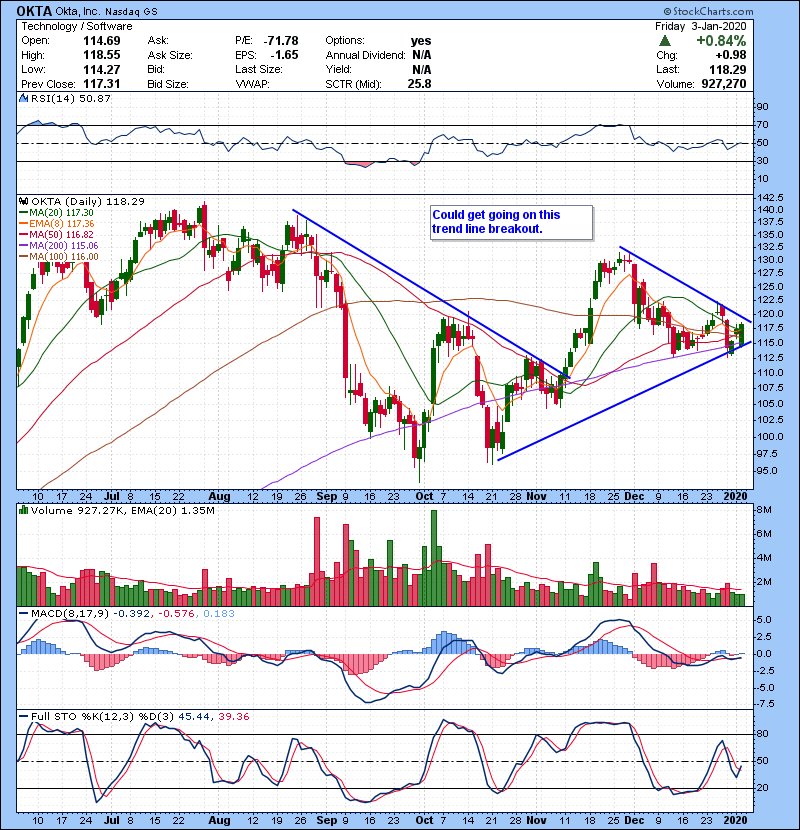
Task: Select the OKTA ticker symbol in header
Action: click(34, 11)
